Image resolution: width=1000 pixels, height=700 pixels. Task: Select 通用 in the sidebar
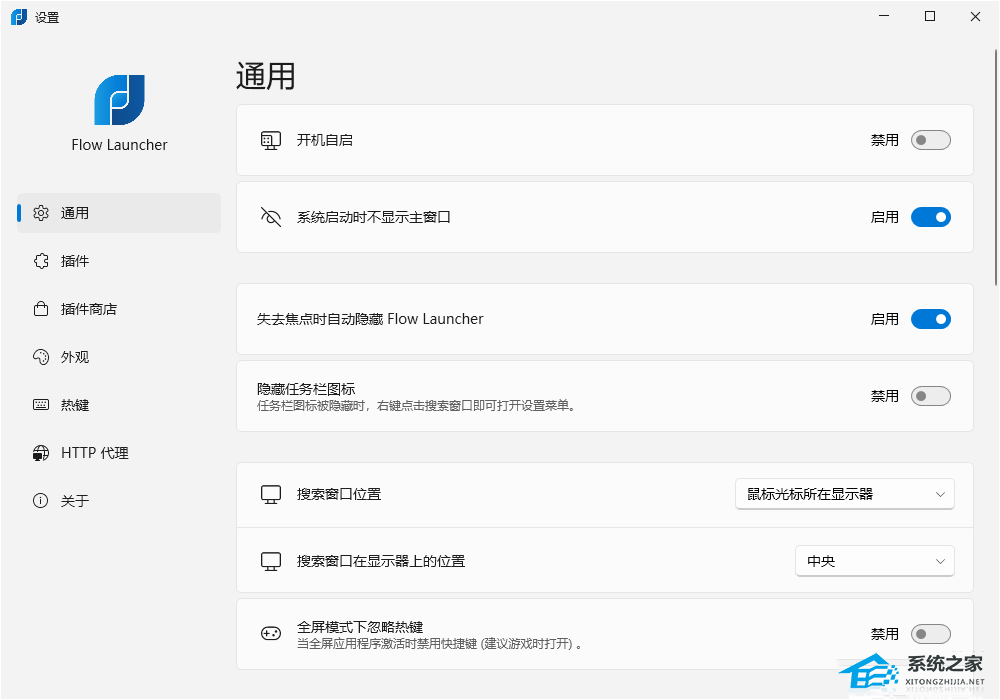point(119,213)
